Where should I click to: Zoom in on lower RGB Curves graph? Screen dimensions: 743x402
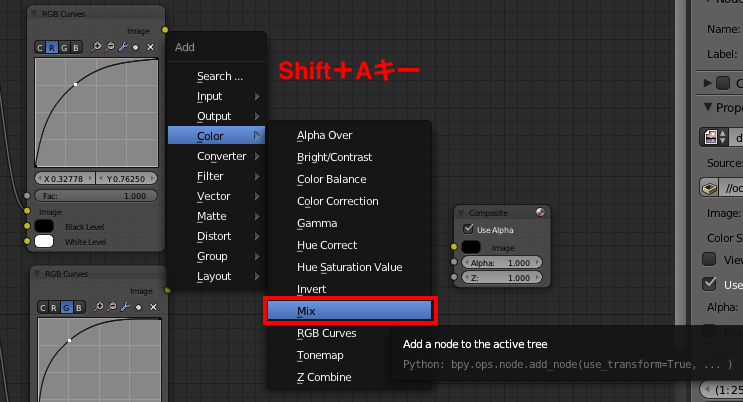[99, 307]
